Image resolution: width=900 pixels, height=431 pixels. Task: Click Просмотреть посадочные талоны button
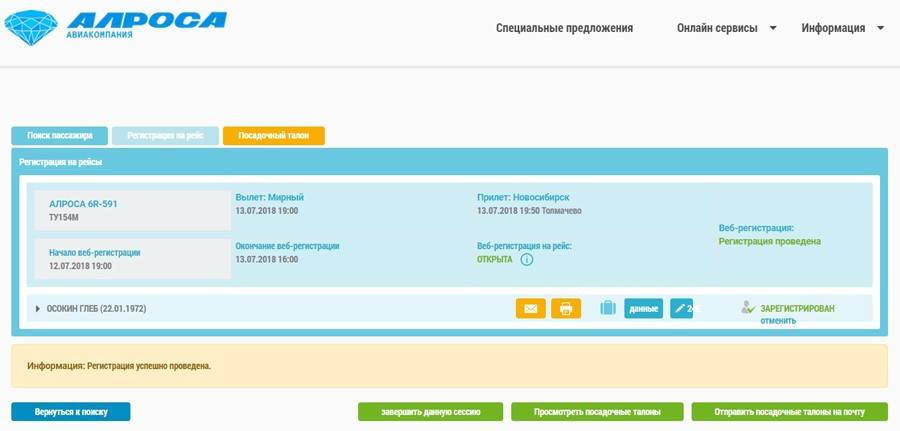[x=597, y=412]
